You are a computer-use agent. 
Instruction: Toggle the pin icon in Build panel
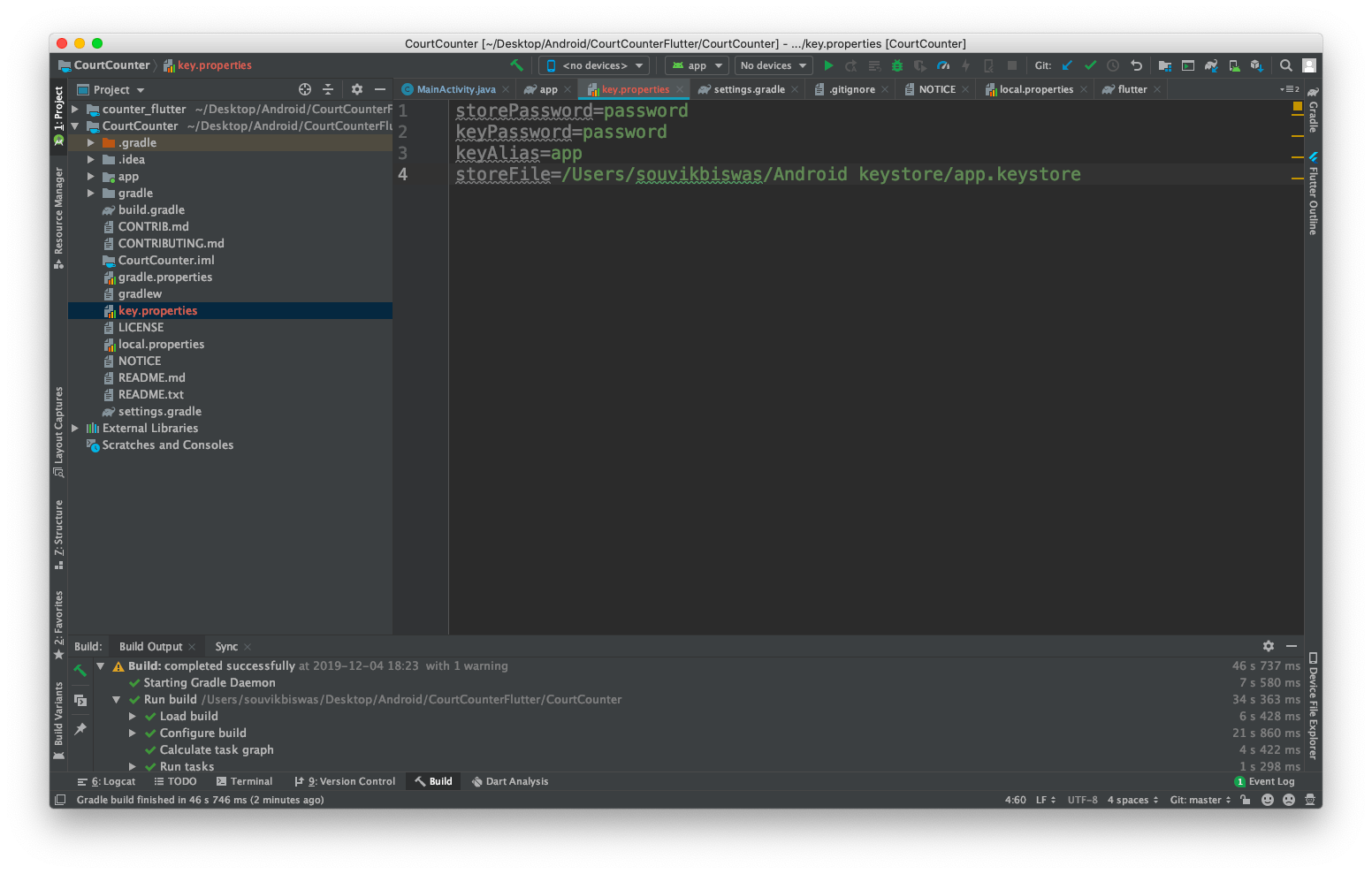pyautogui.click(x=80, y=729)
